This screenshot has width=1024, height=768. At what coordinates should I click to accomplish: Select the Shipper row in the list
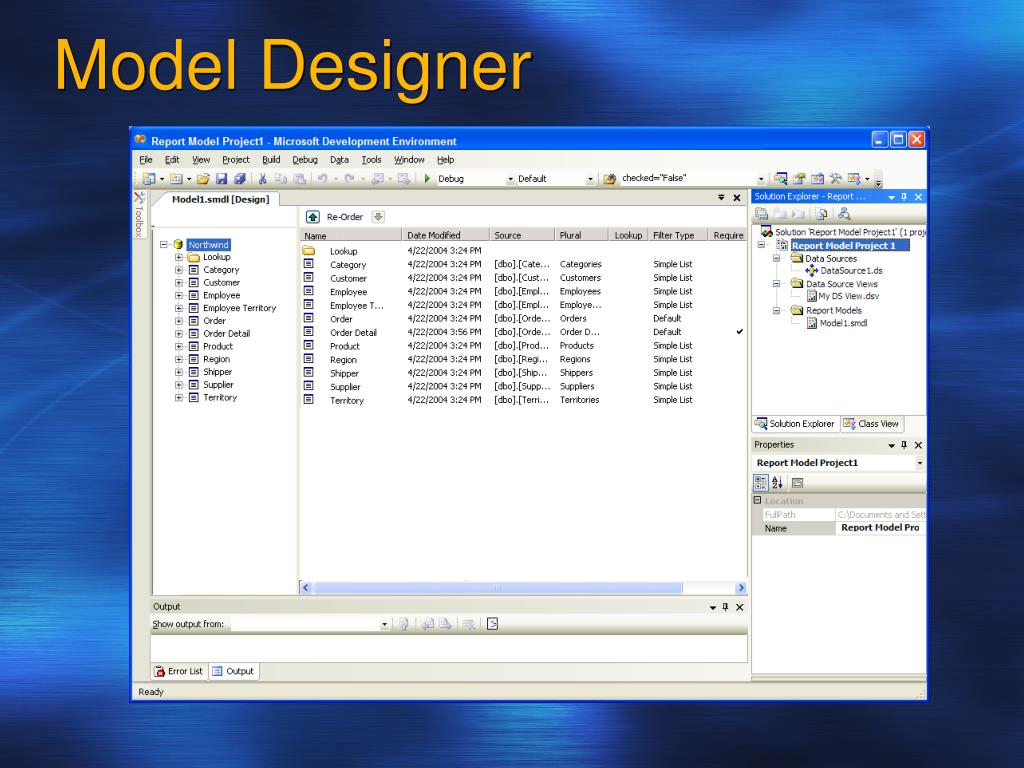tap(522, 373)
